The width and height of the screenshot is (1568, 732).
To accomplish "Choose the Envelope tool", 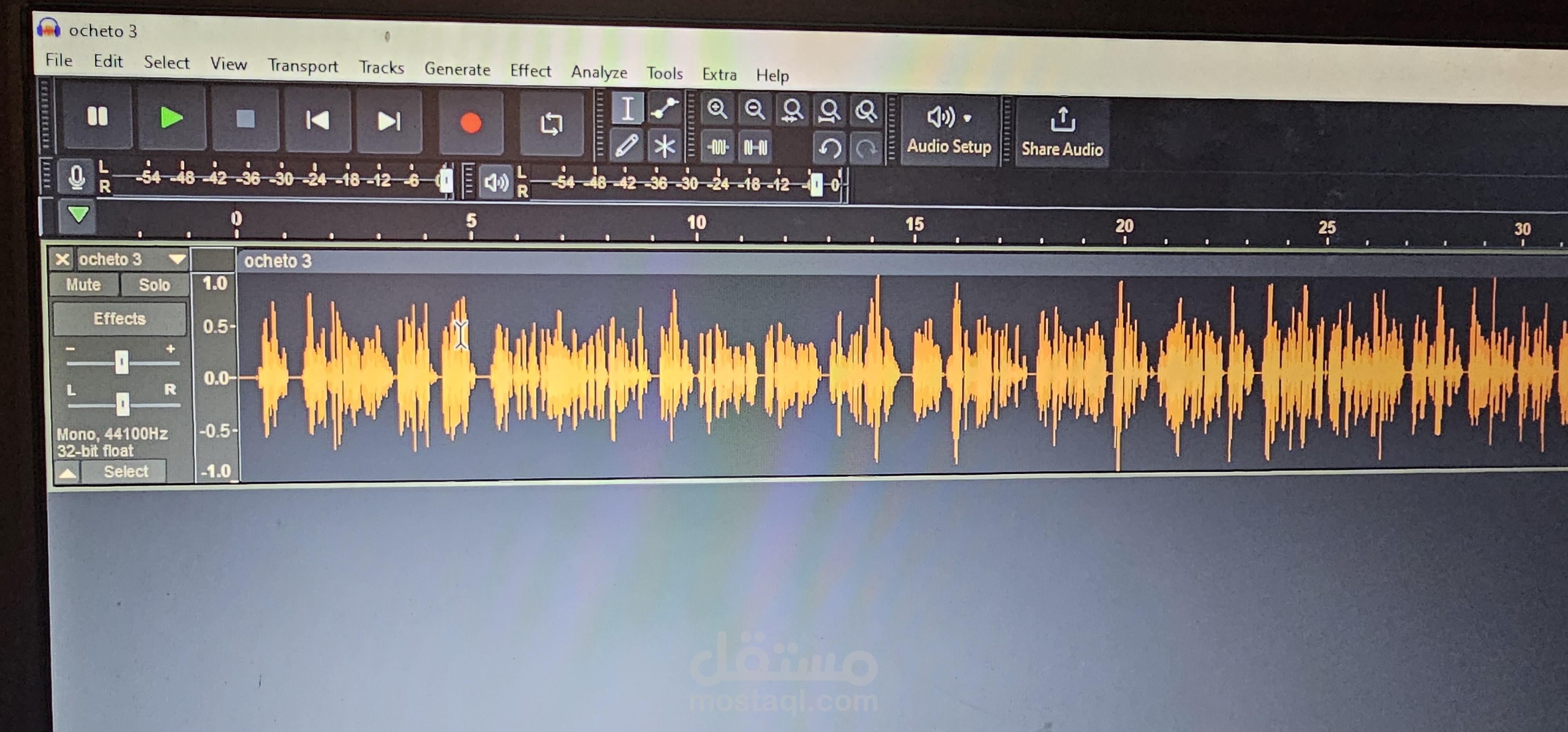I will pyautogui.click(x=664, y=110).
